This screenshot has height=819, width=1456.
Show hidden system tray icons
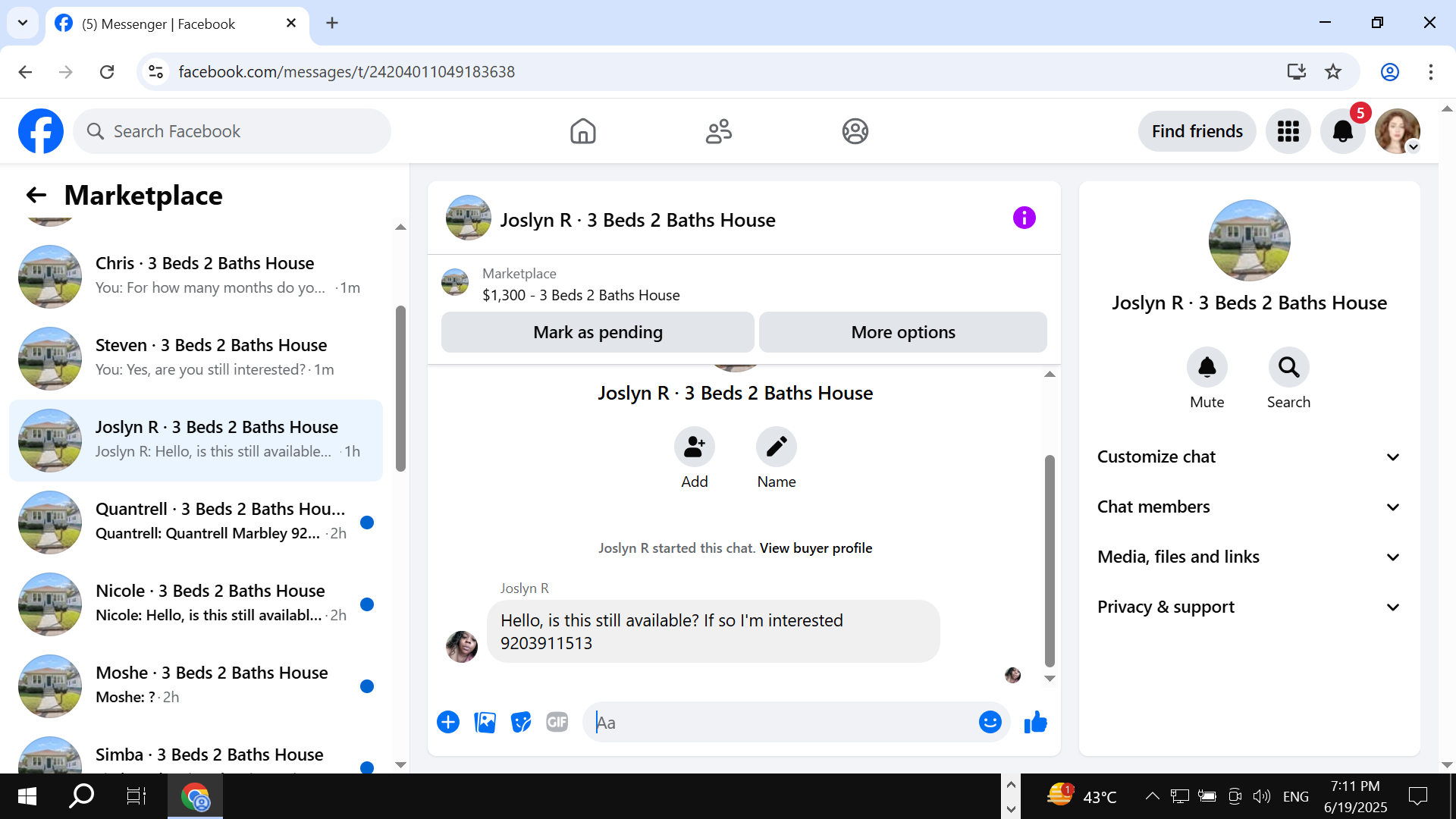1152,796
